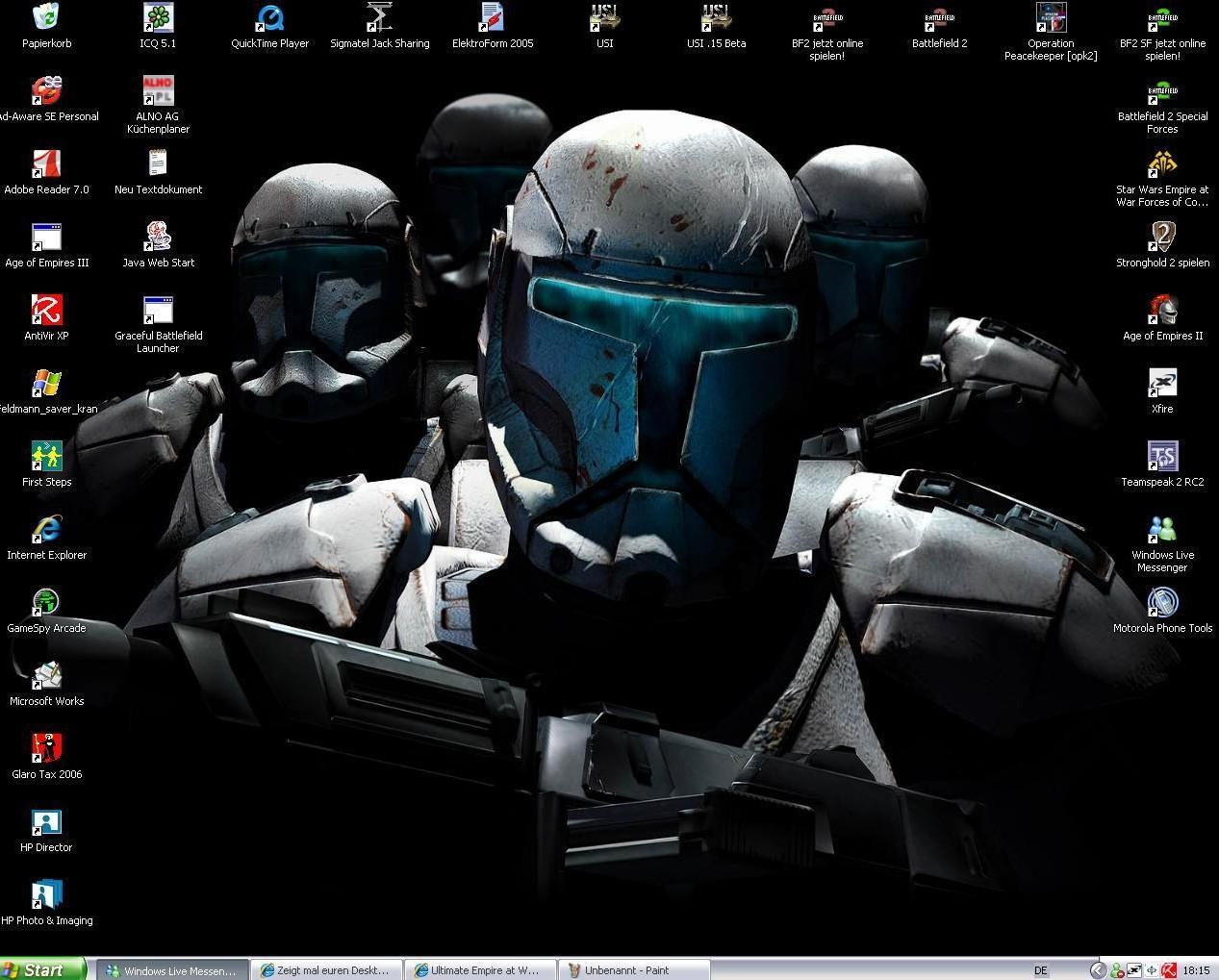Select the Xfire desktop icon

[x=1162, y=383]
